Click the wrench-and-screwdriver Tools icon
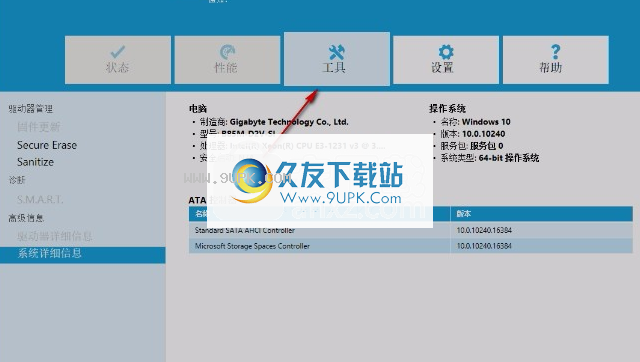Screen dimensions: 640x362 point(337,52)
